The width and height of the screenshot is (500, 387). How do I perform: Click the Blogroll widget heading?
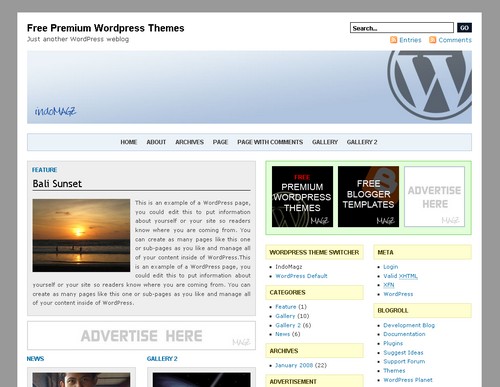pyautogui.click(x=422, y=310)
